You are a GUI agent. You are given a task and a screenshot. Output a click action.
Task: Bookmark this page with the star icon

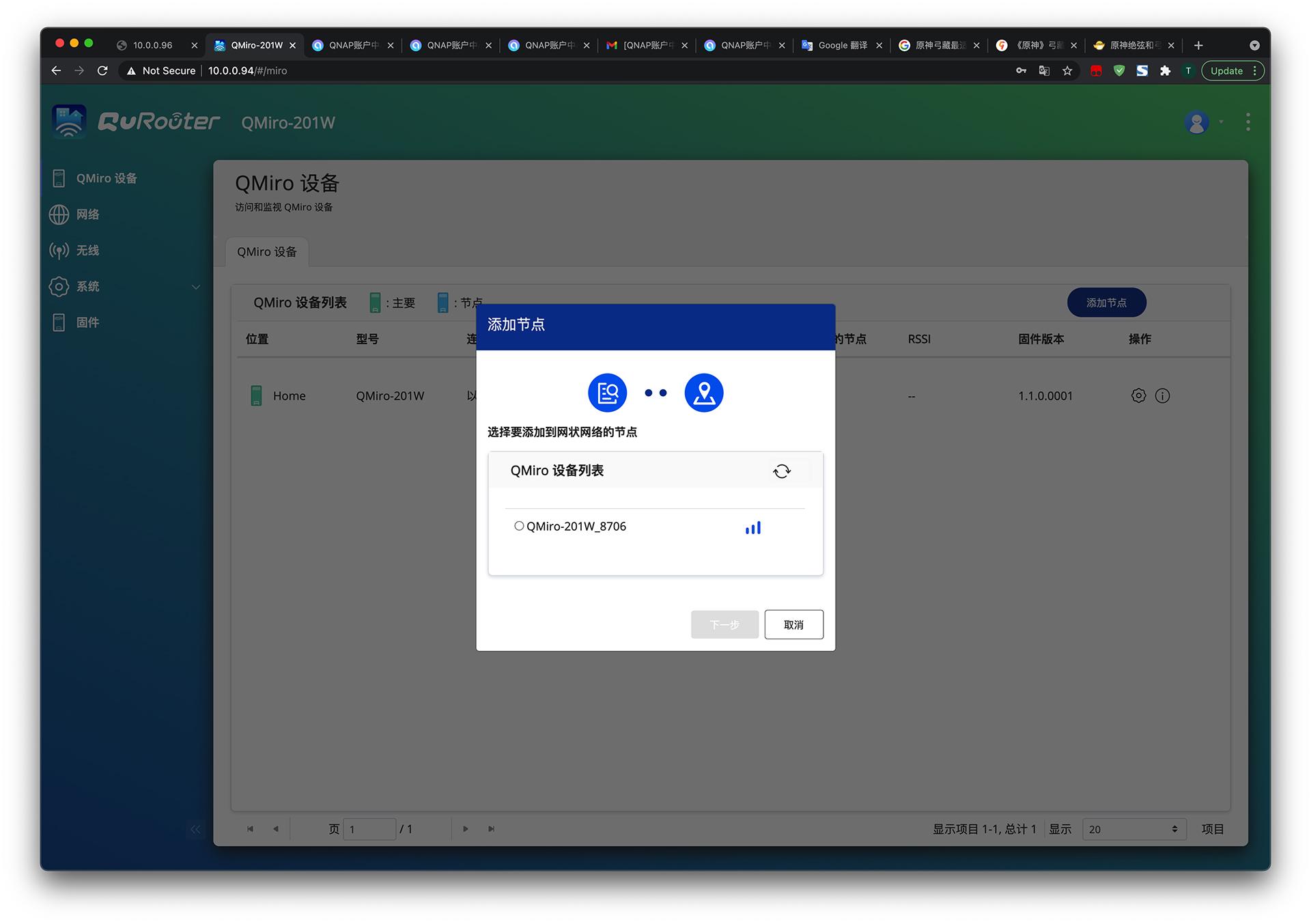tap(1067, 71)
